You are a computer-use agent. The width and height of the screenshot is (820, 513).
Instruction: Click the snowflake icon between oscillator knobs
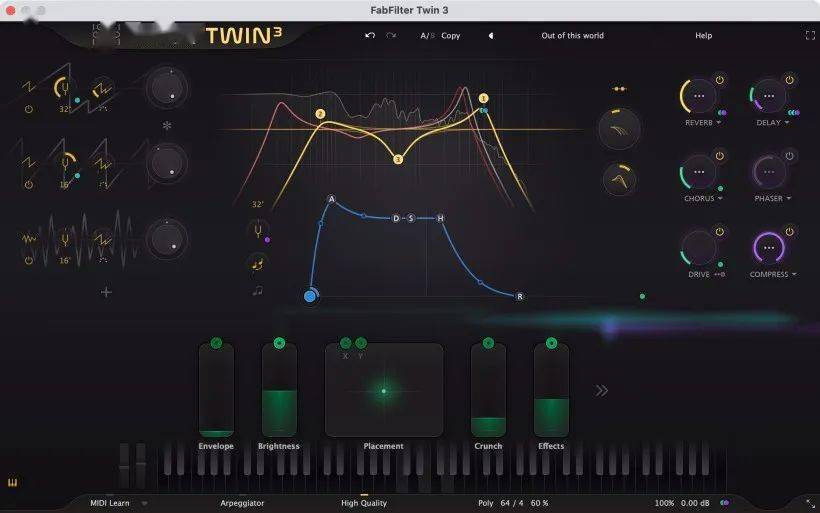tap(167, 126)
